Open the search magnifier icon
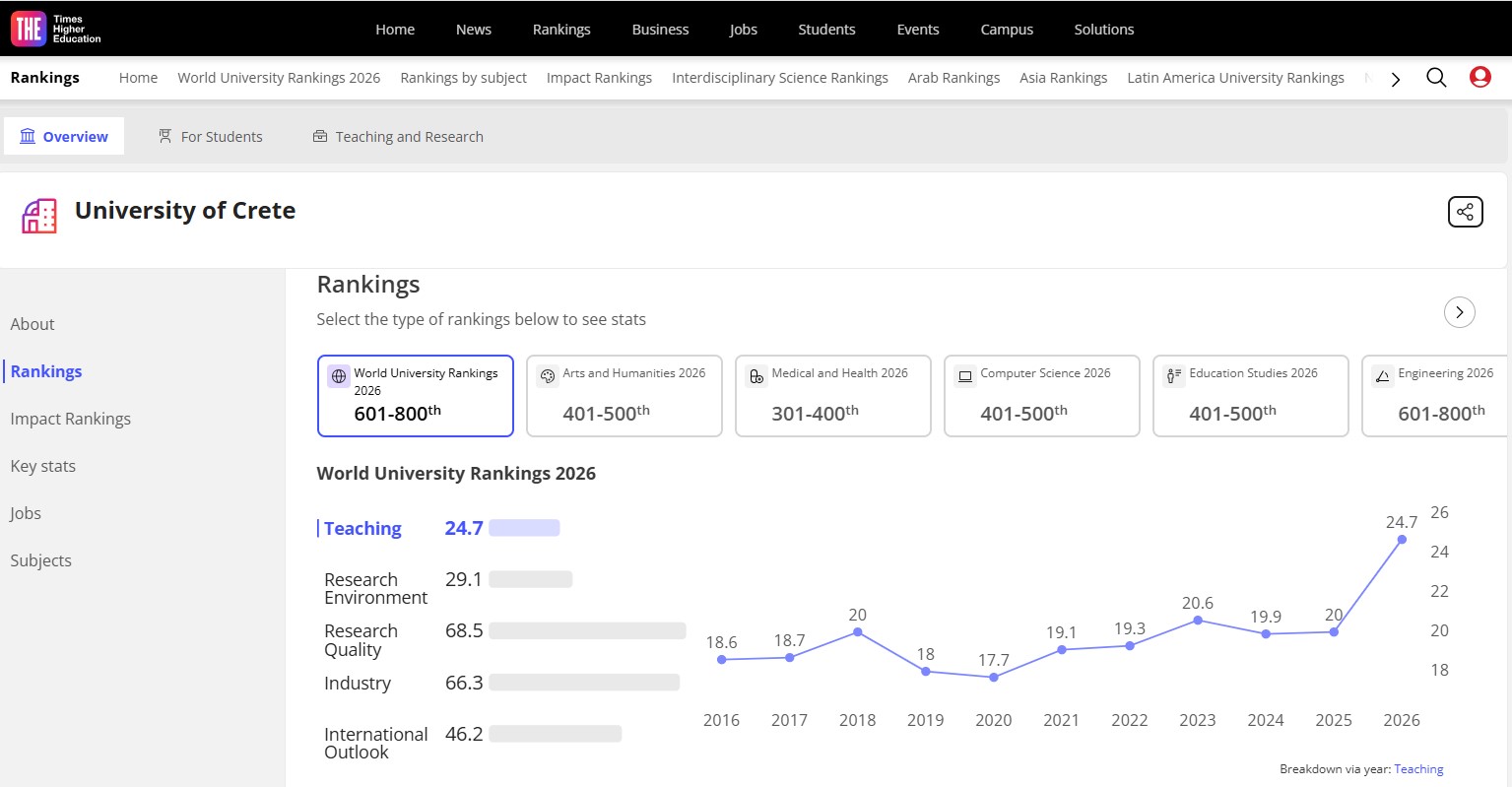The width and height of the screenshot is (1512, 787). (x=1436, y=78)
